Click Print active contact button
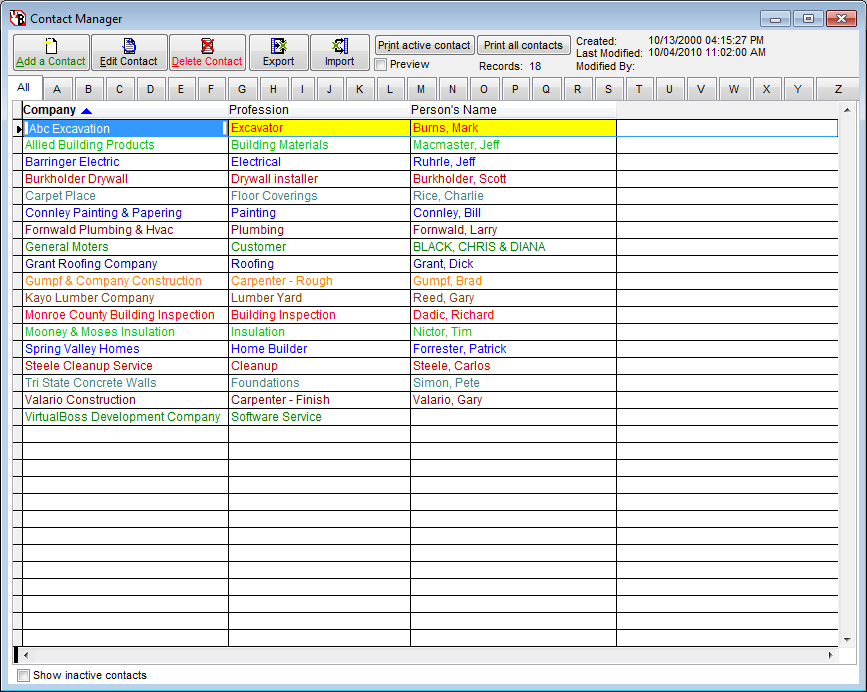This screenshot has width=867, height=692. (x=424, y=45)
